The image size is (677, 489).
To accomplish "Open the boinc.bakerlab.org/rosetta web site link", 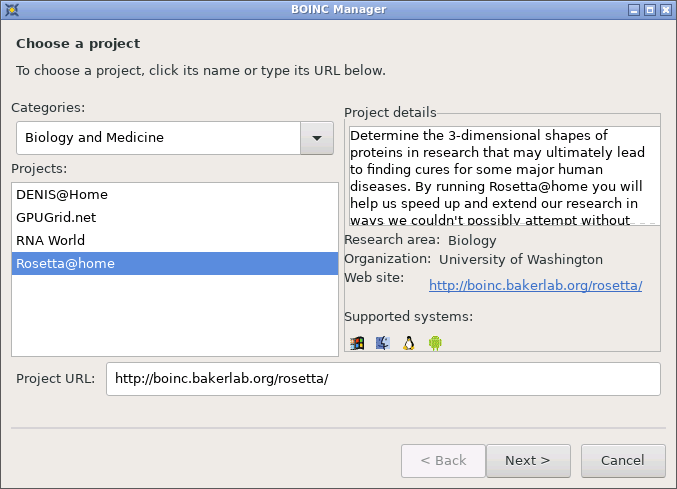I will (535, 285).
